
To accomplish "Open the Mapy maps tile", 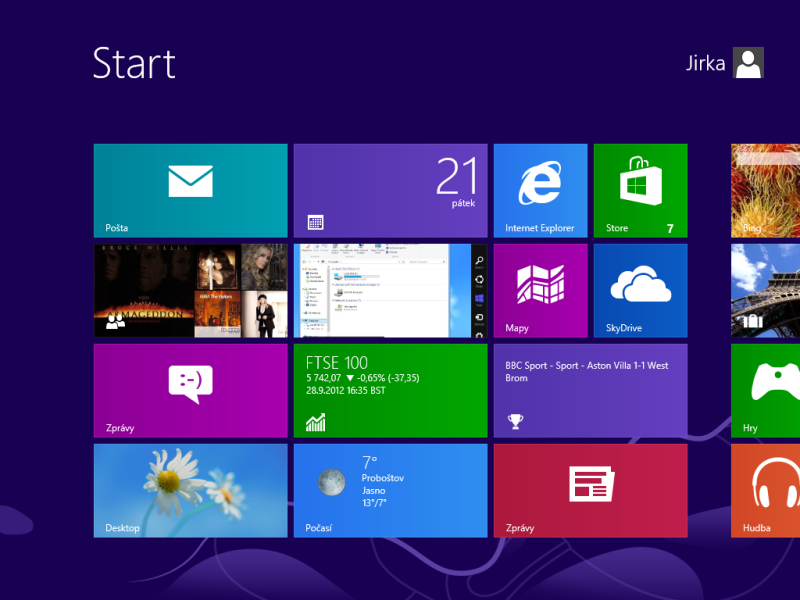I will (540, 290).
